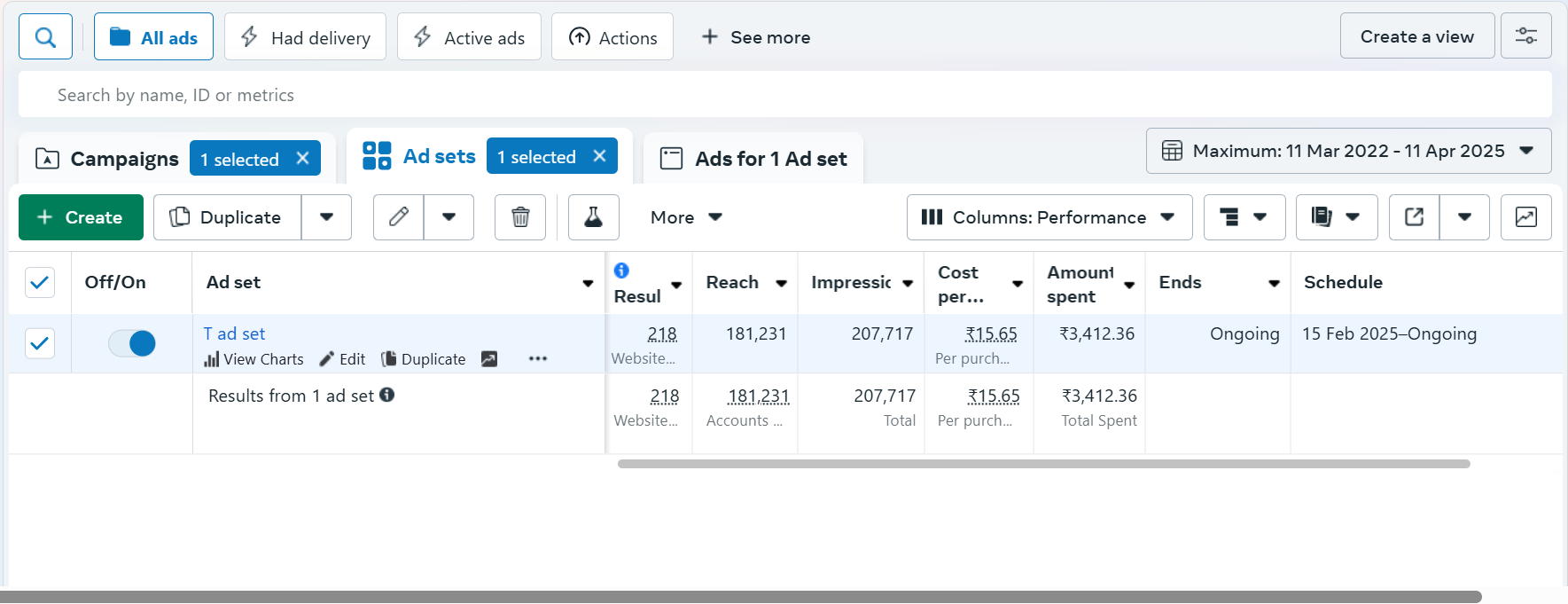Open the filter settings sliders icon
This screenshot has width=1568, height=604.
1525,36
